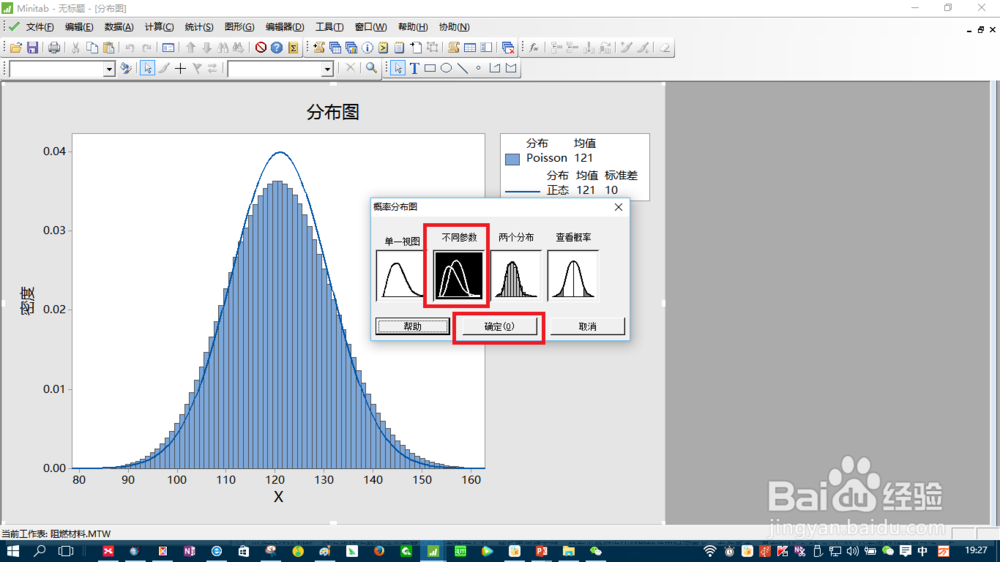
Task: Redo the last action
Action: coord(147,48)
